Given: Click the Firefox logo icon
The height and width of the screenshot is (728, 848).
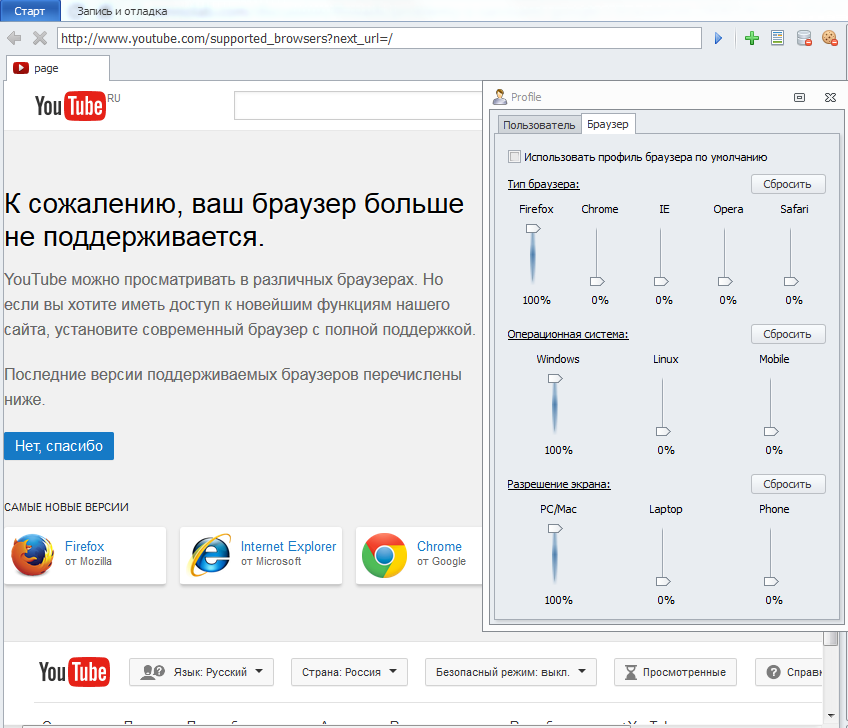Looking at the screenshot, I should 32,554.
